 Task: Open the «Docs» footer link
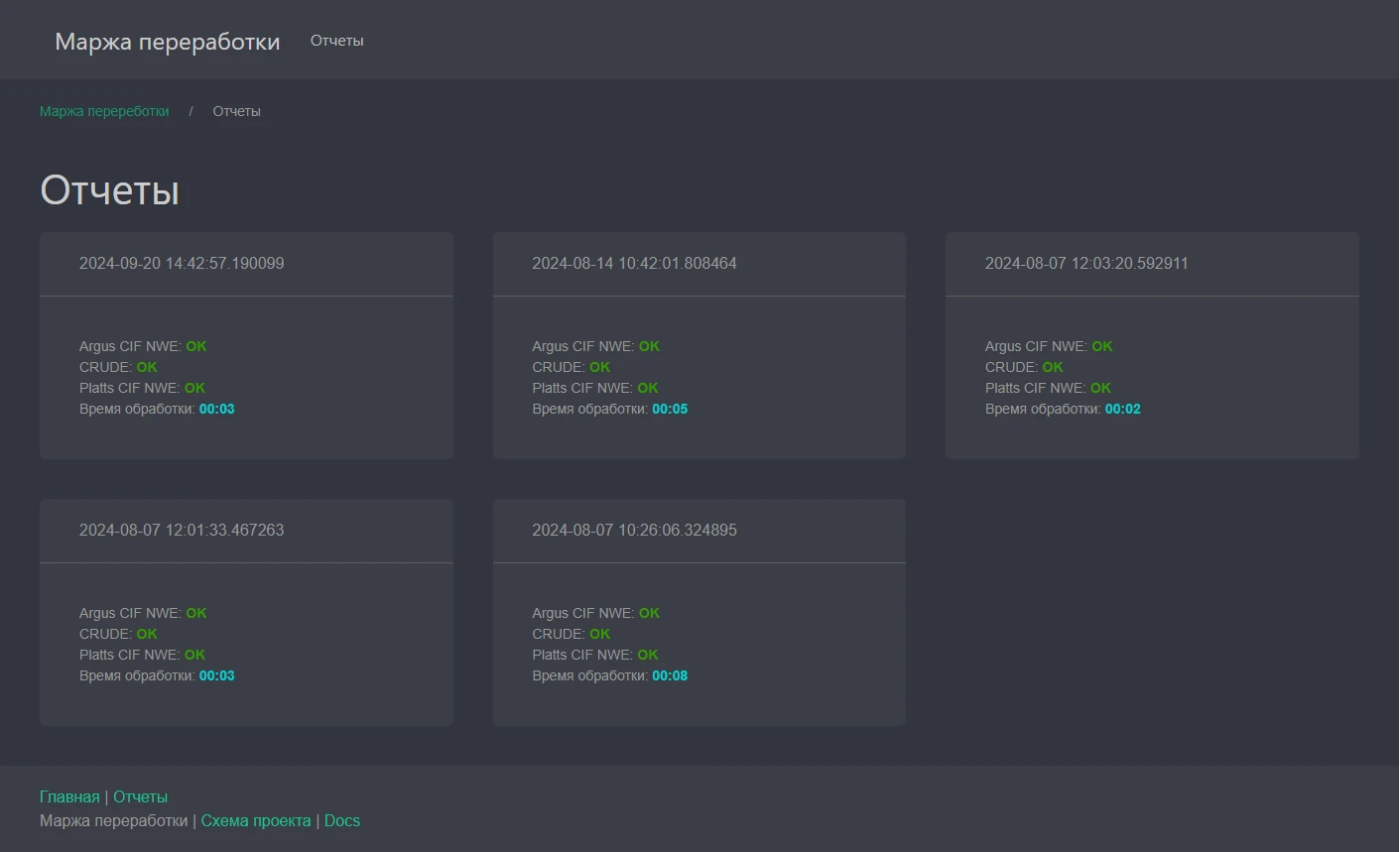pyautogui.click(x=341, y=821)
